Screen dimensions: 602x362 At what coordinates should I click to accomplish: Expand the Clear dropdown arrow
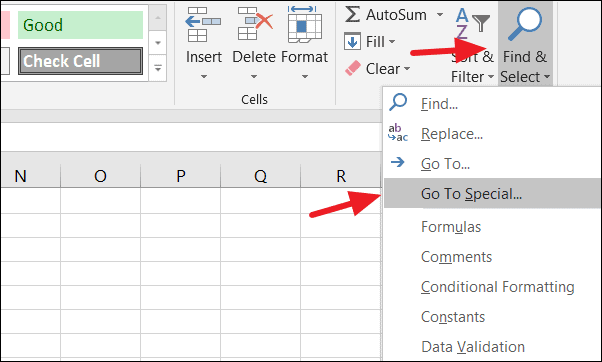[407, 69]
